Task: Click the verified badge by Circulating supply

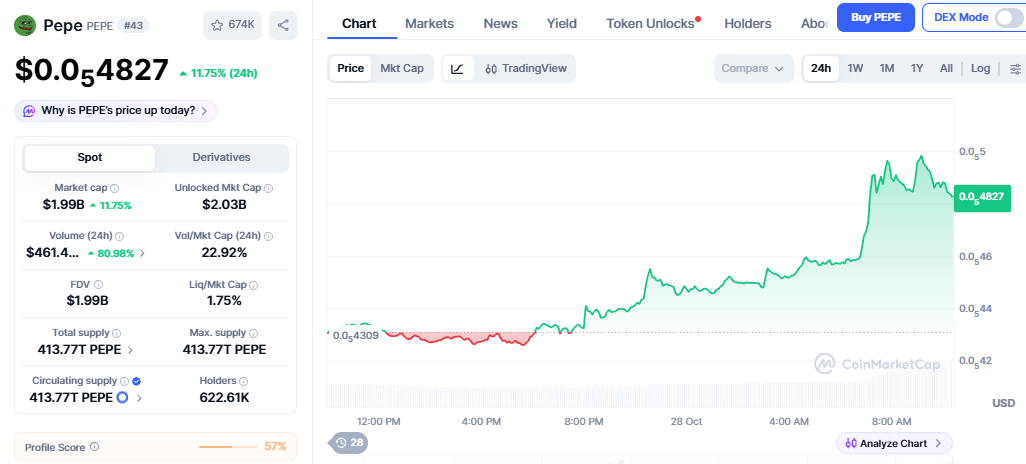Action: (x=136, y=380)
